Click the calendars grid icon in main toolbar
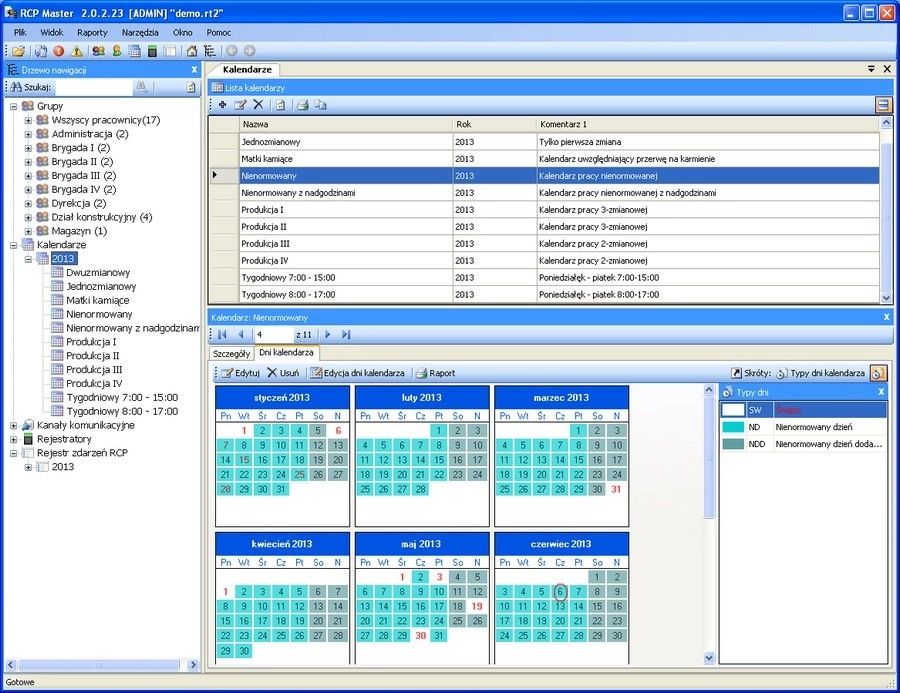The width and height of the screenshot is (900, 693). point(134,51)
